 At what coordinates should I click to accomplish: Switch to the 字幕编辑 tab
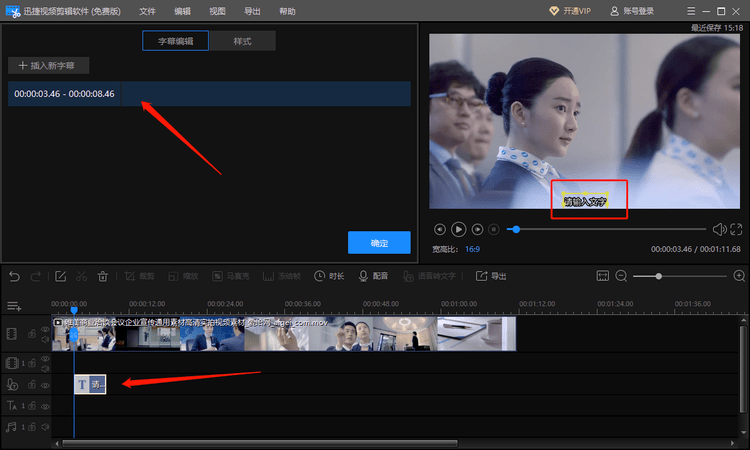[x=176, y=41]
